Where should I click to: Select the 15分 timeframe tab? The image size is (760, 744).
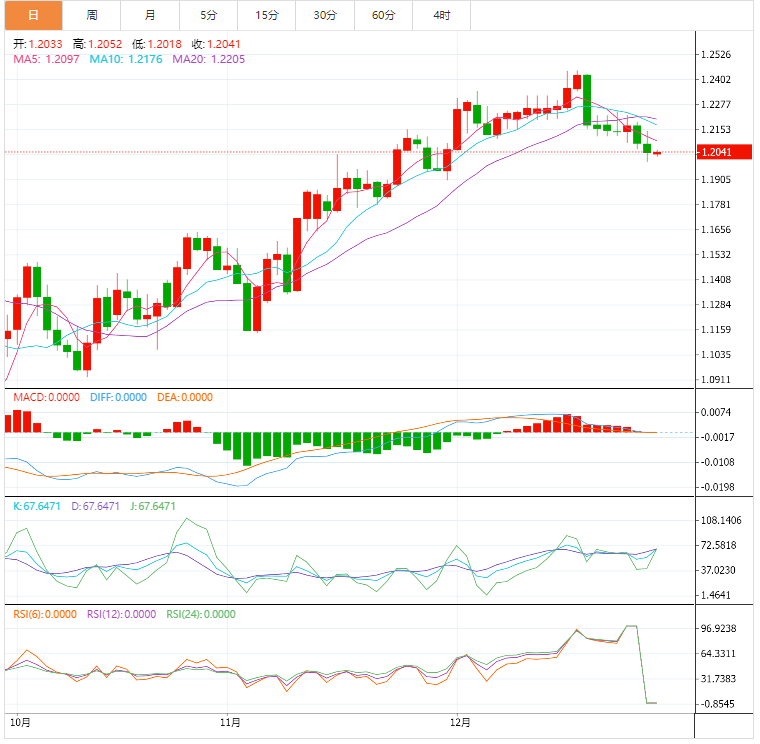266,15
